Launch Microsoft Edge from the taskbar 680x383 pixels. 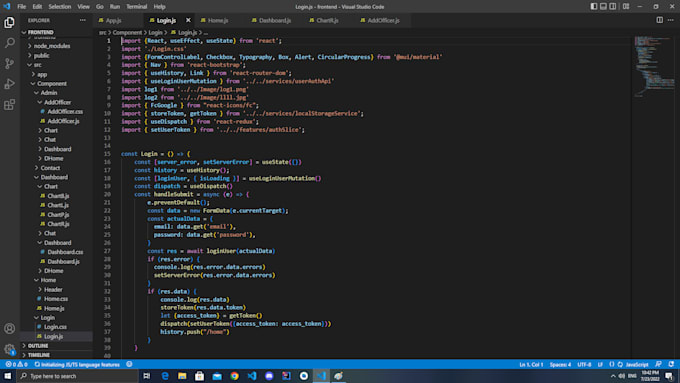165,376
